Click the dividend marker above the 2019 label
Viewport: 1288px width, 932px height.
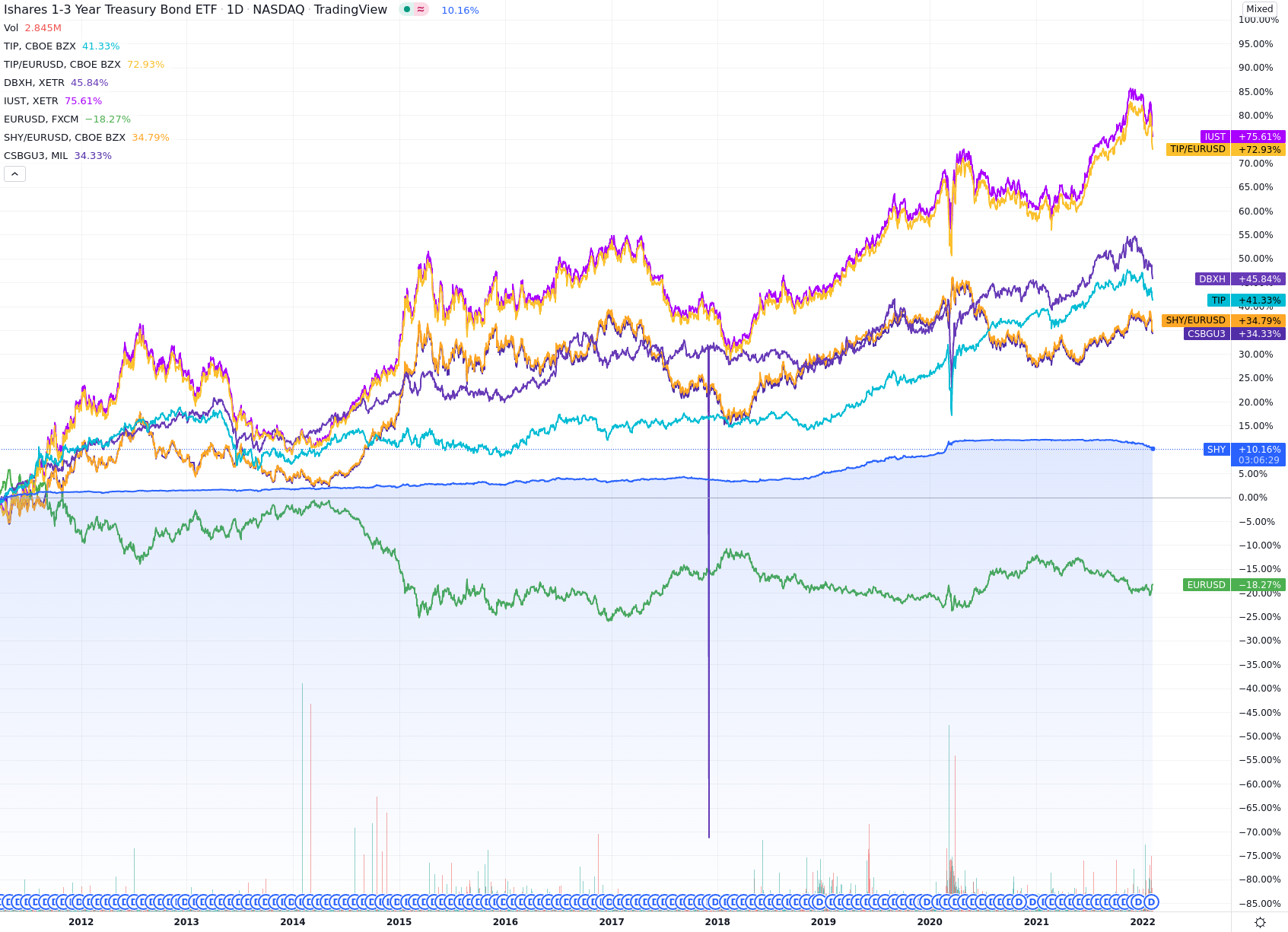pos(819,902)
